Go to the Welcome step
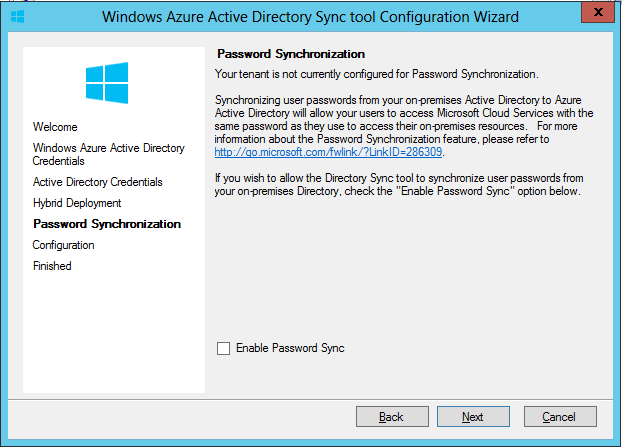This screenshot has width=622, height=447. 55,127
